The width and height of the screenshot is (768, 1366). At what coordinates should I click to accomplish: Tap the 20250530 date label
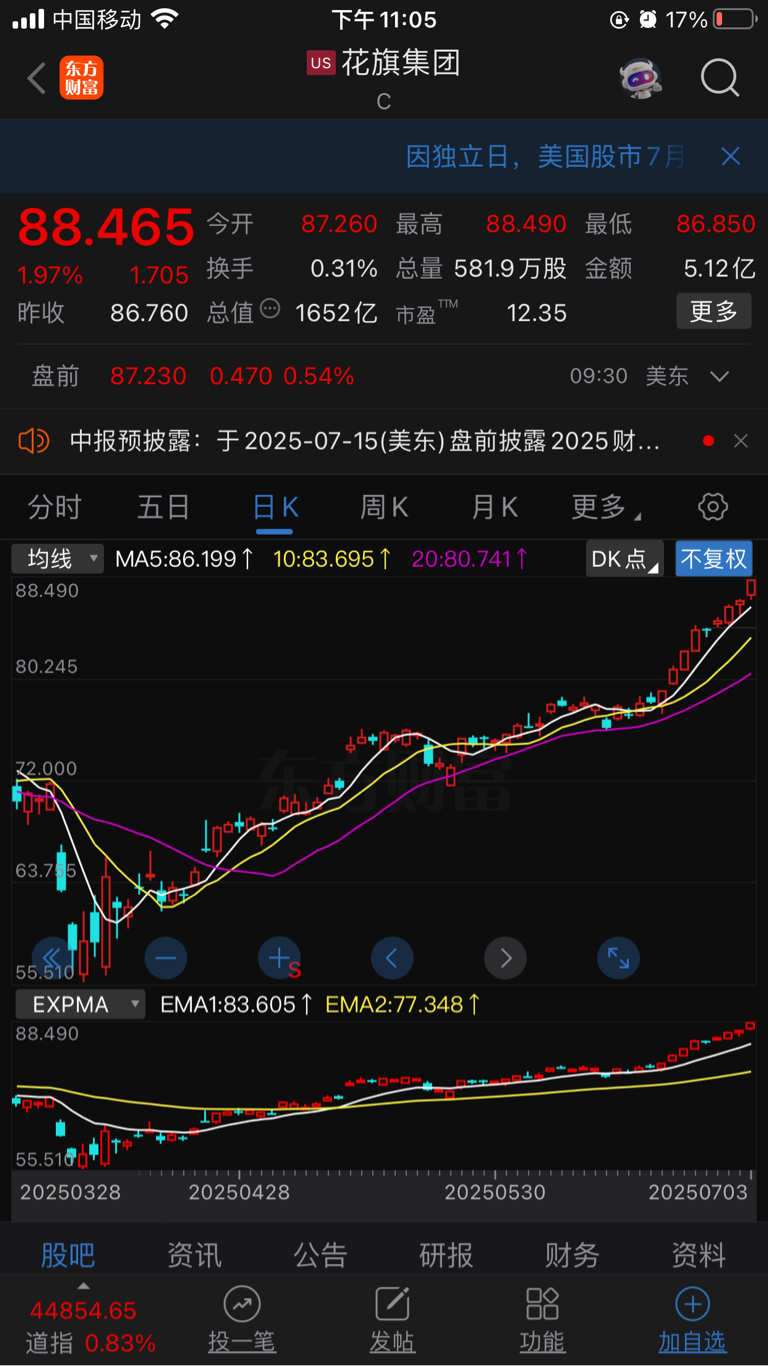coord(495,1193)
